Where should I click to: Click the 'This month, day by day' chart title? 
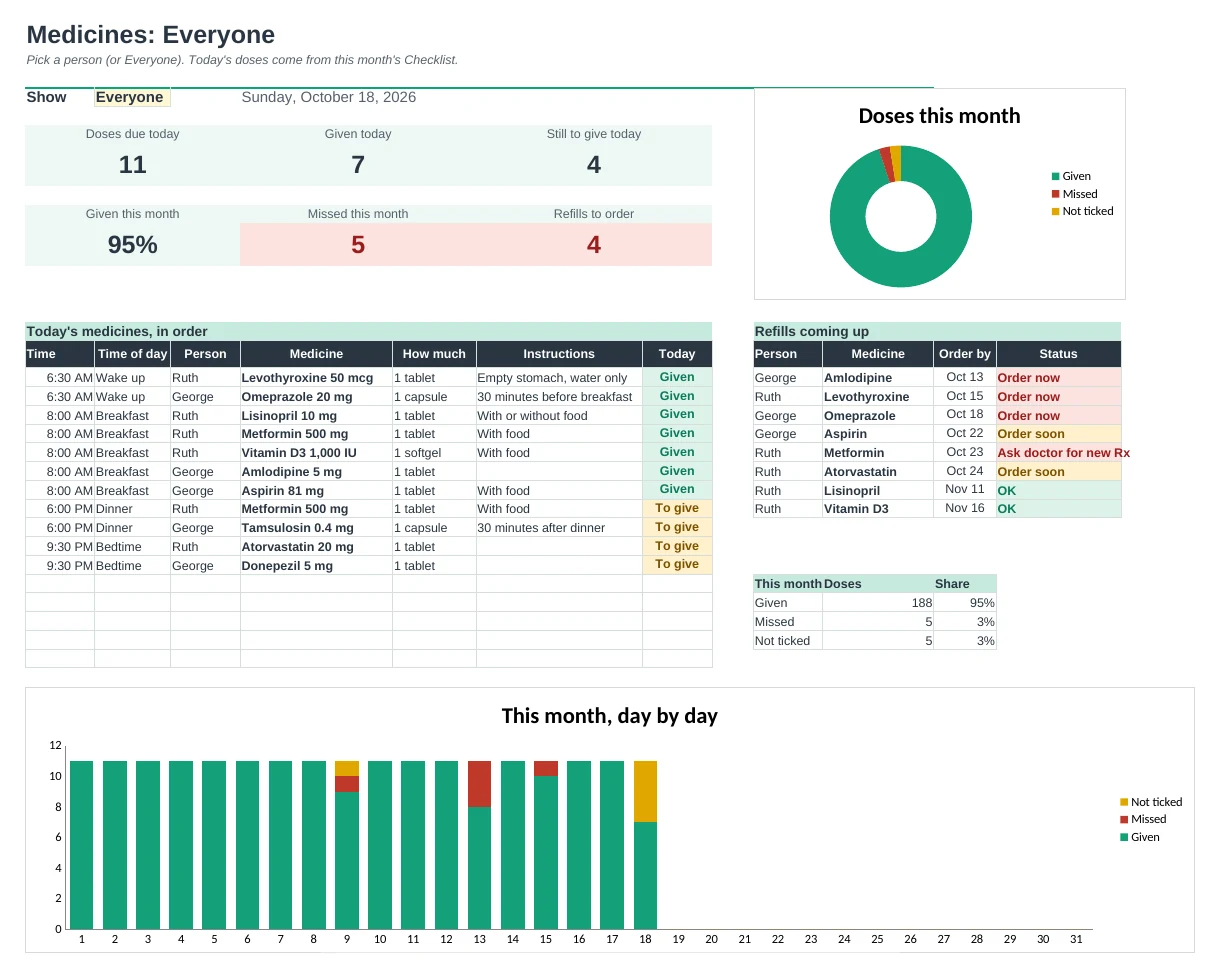click(x=610, y=716)
